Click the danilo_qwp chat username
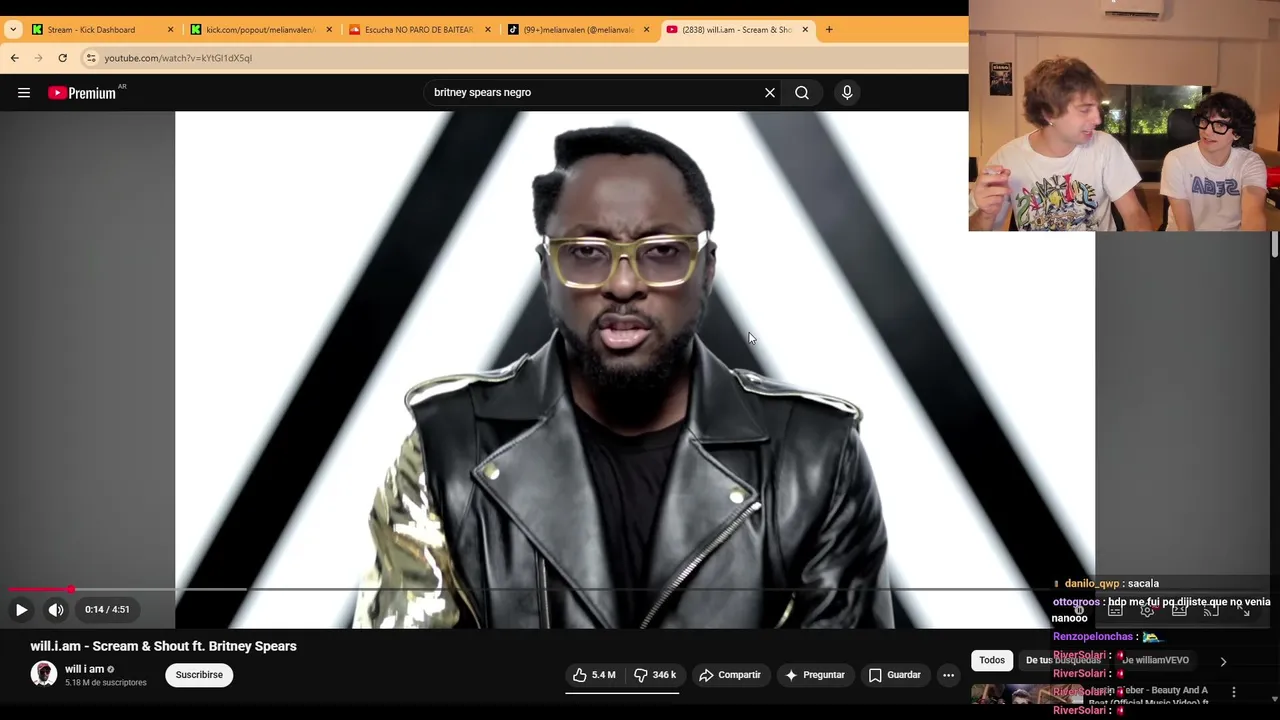Image resolution: width=1280 pixels, height=720 pixels. 1092,584
